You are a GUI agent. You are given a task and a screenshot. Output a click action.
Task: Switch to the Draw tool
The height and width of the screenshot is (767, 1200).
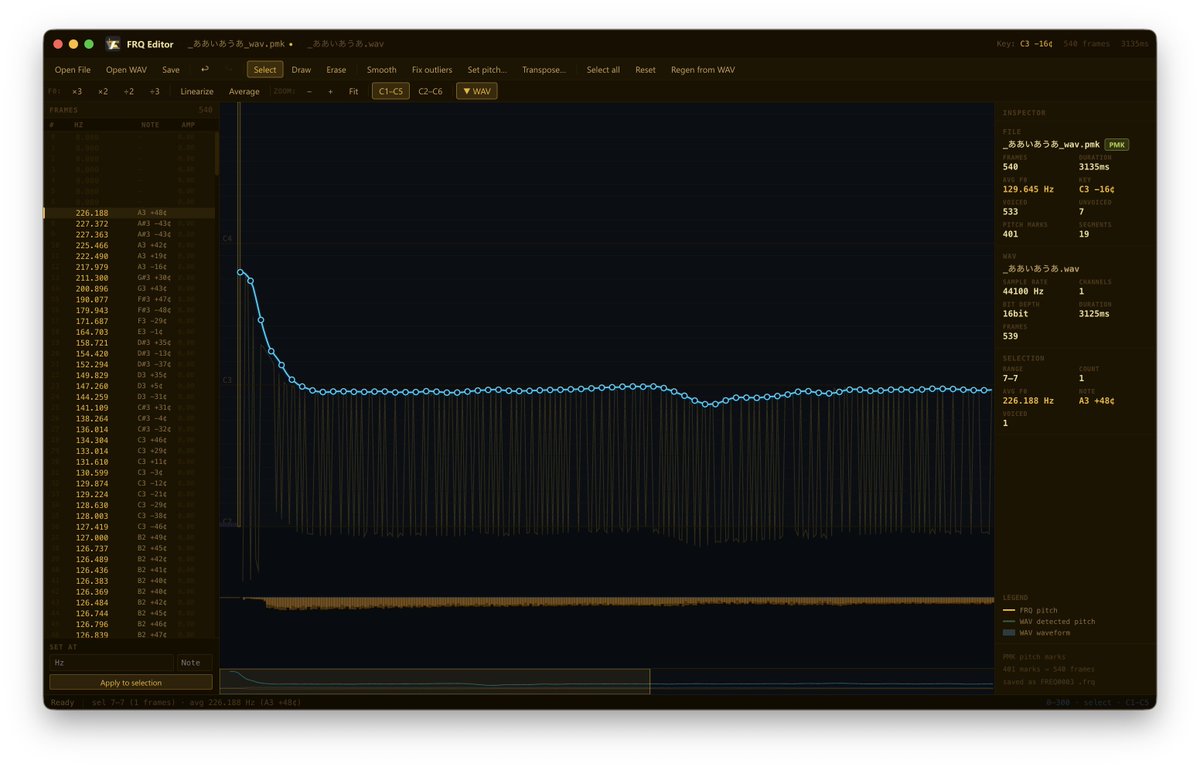(301, 70)
